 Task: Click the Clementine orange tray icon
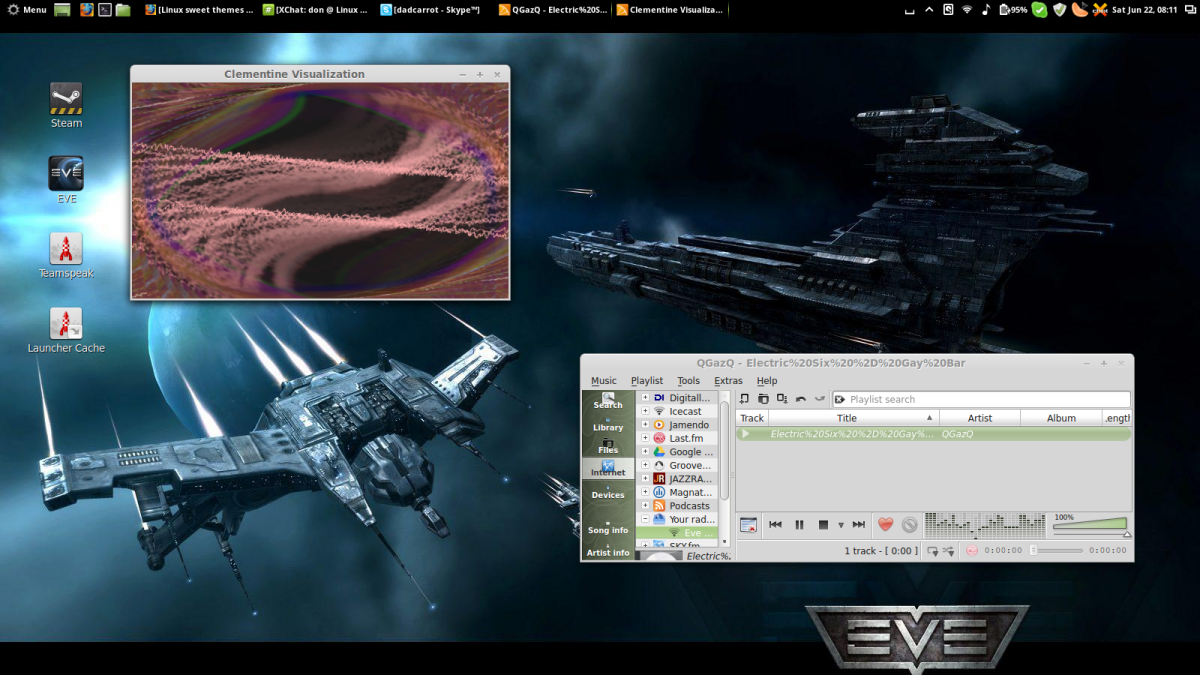(x=1080, y=9)
